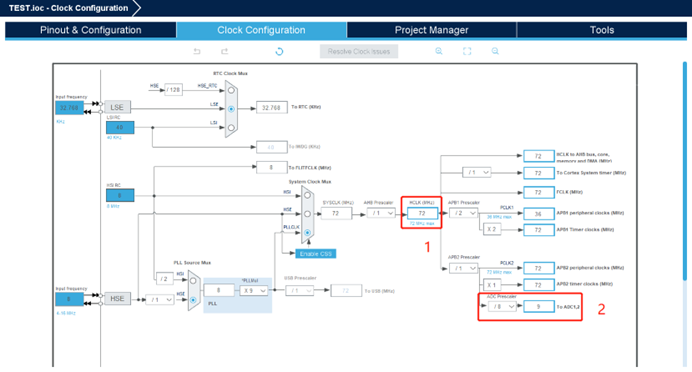The width and height of the screenshot is (692, 372).
Task: Switch to Pinout & Configuration tab
Action: pos(90,30)
